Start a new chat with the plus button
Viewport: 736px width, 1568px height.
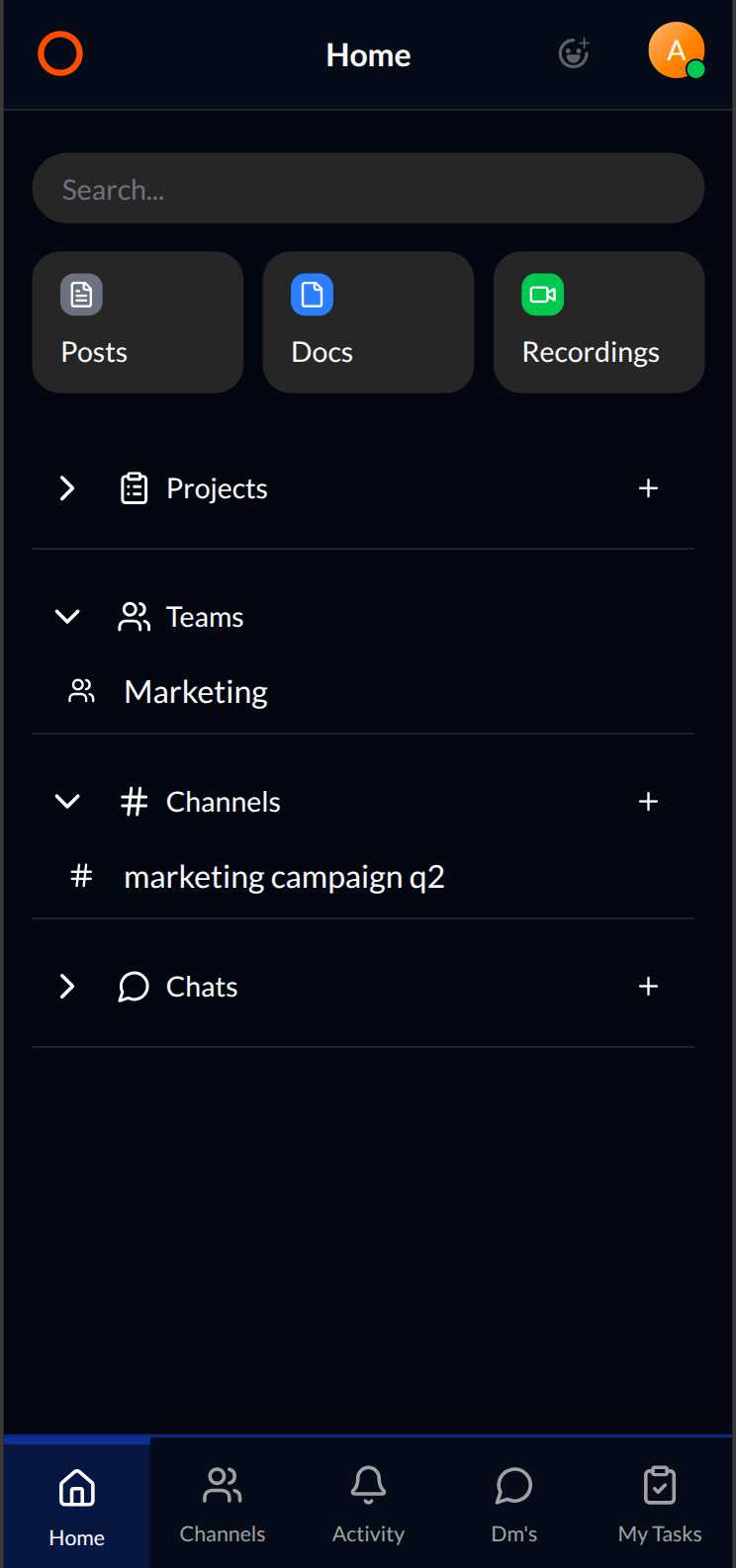[648, 986]
